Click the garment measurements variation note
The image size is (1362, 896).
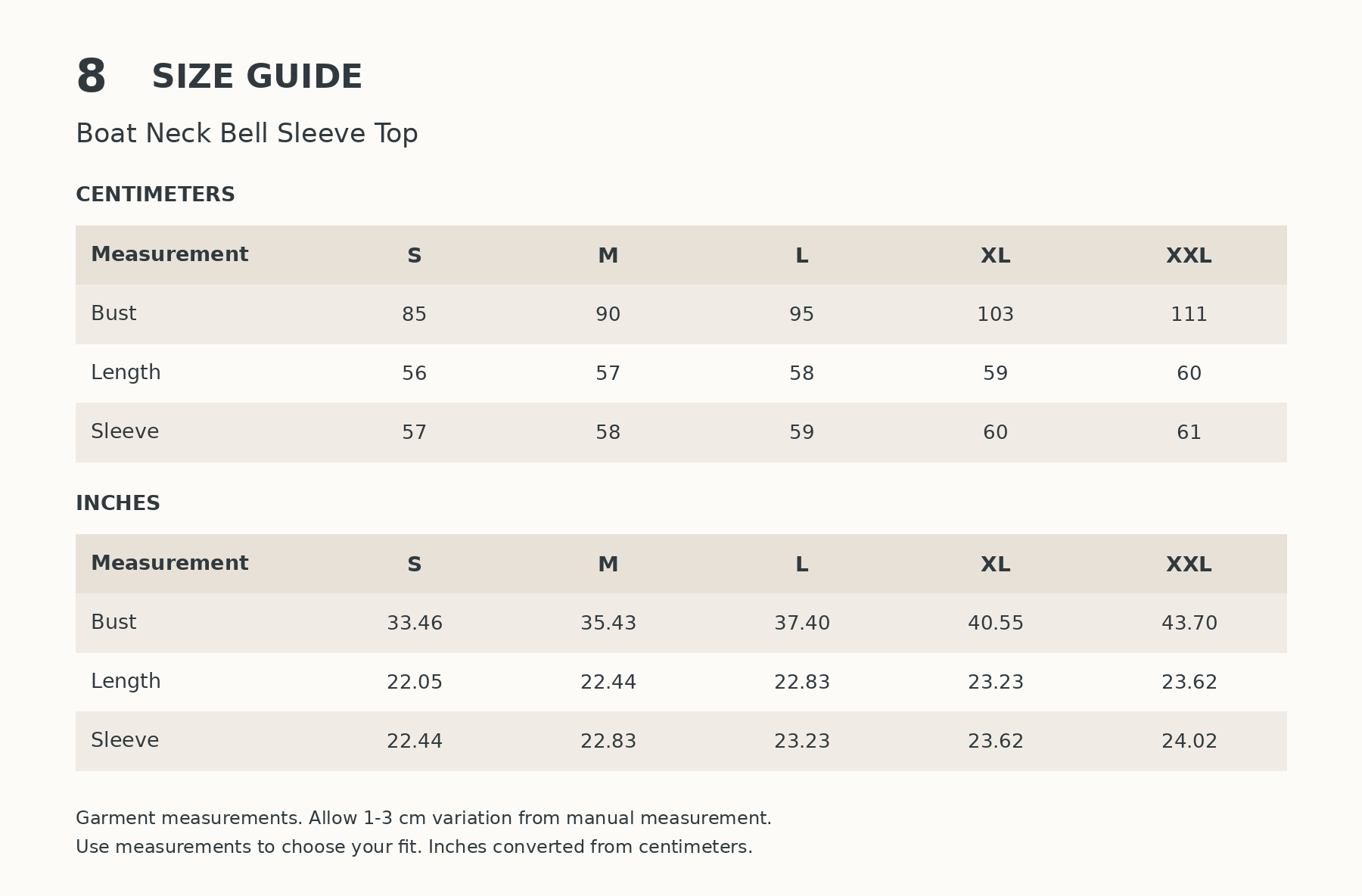(424, 818)
